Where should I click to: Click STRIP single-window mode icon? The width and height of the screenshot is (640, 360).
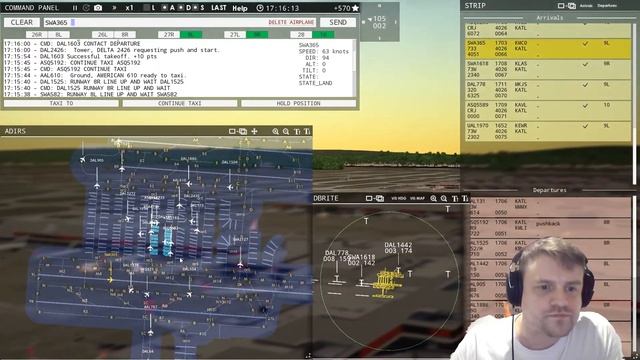(561, 6)
